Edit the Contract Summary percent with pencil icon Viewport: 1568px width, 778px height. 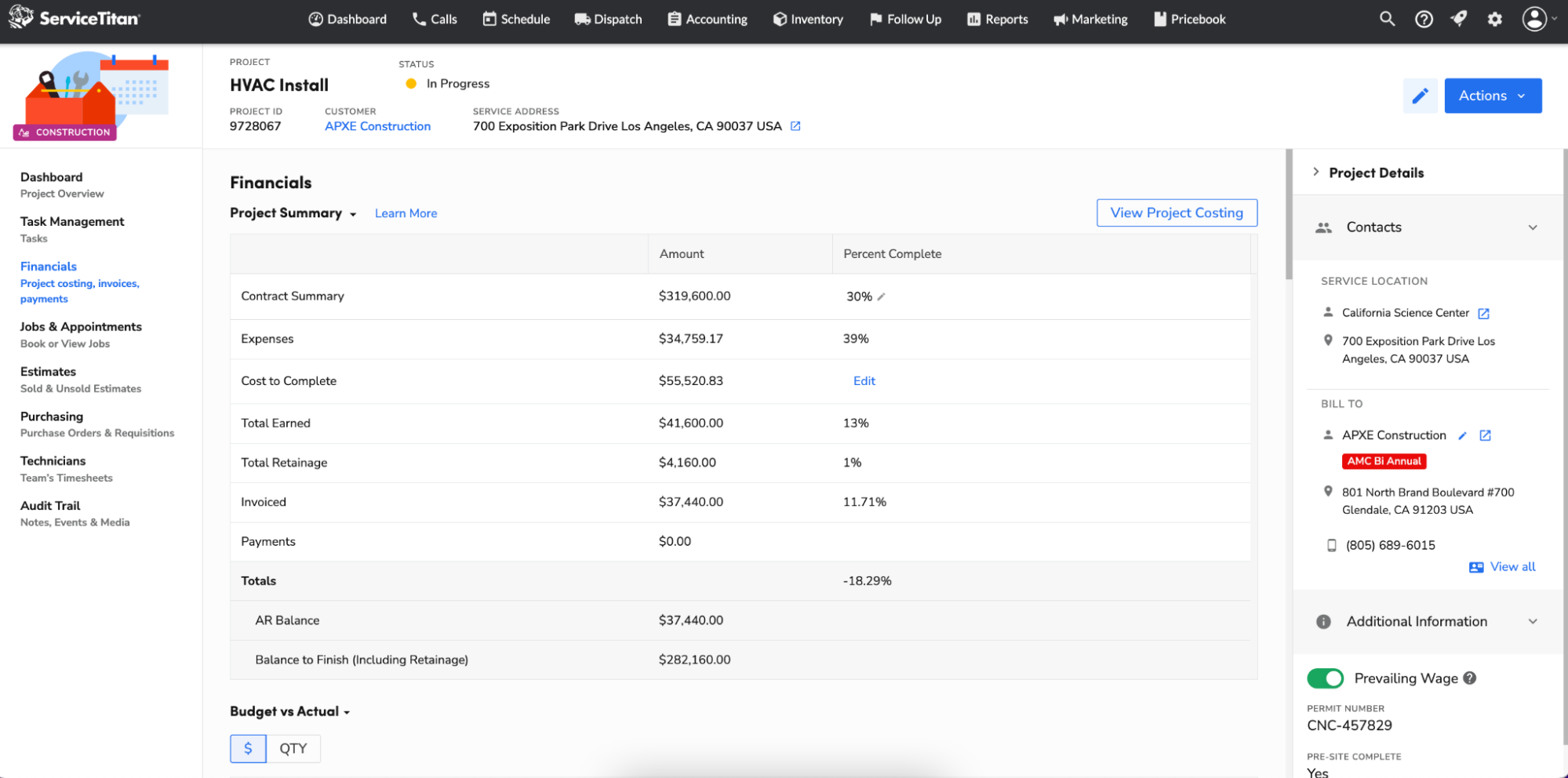click(x=882, y=296)
